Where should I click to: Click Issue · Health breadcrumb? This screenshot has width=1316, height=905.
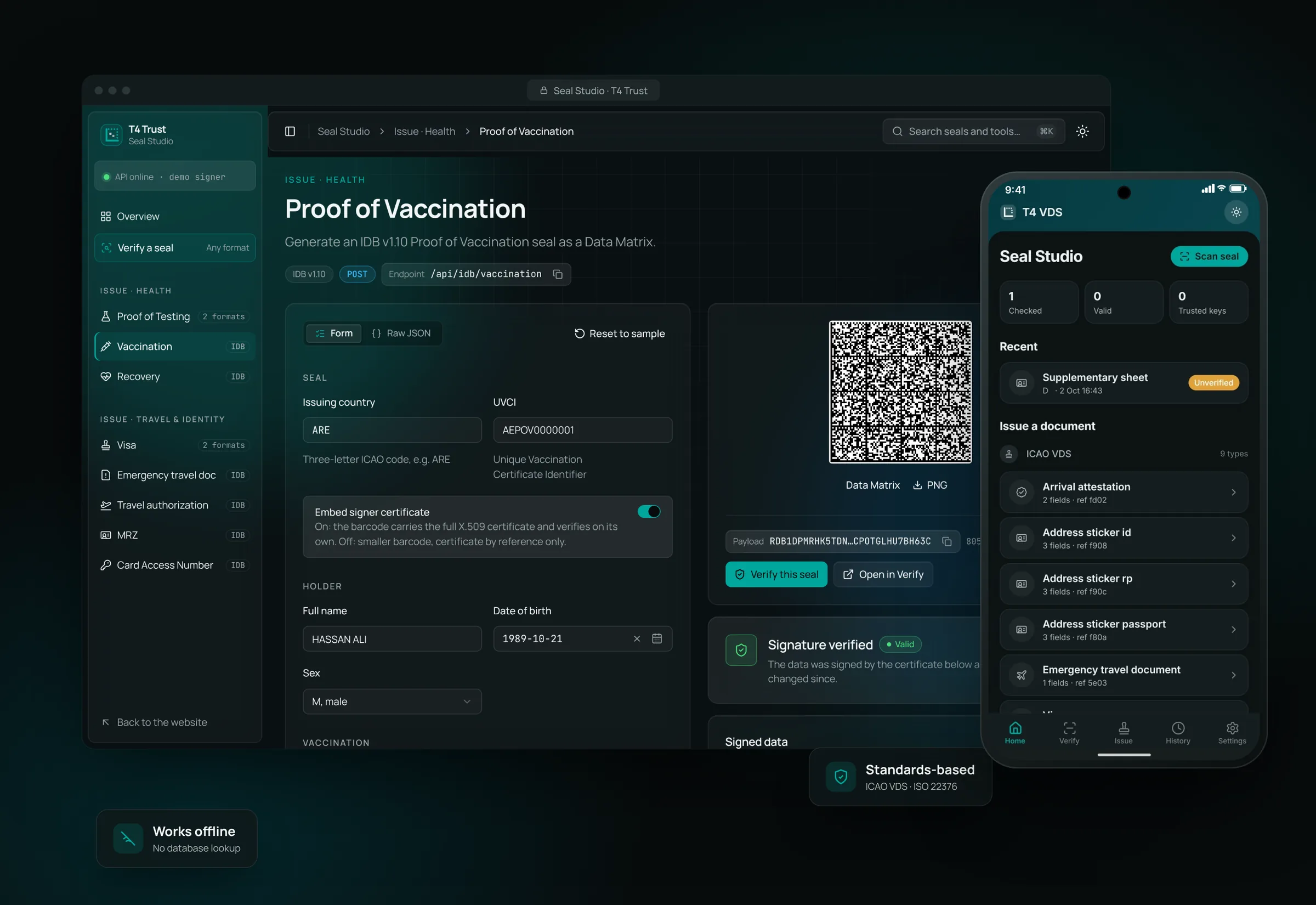(x=424, y=132)
